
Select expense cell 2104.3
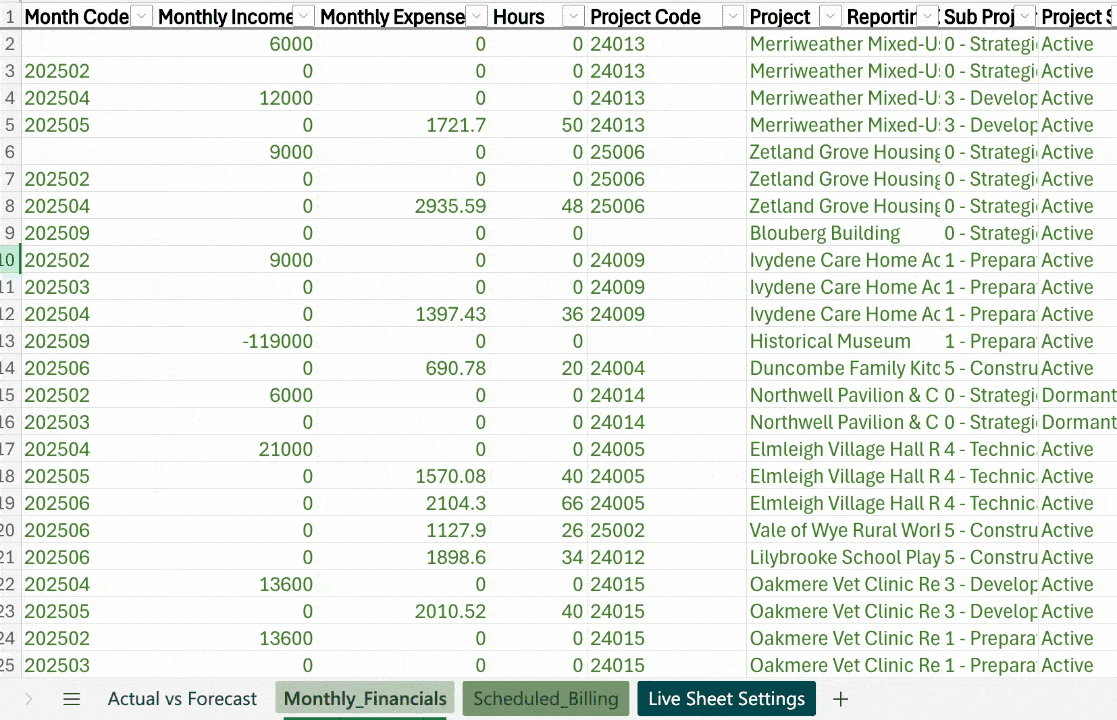click(402, 504)
